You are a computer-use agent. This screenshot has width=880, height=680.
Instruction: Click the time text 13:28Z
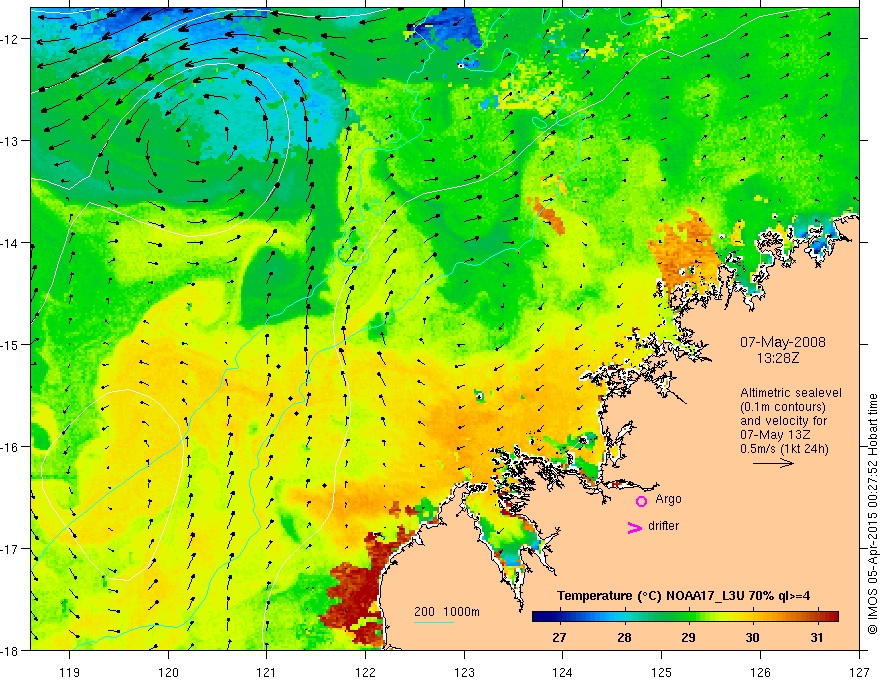coord(777,357)
